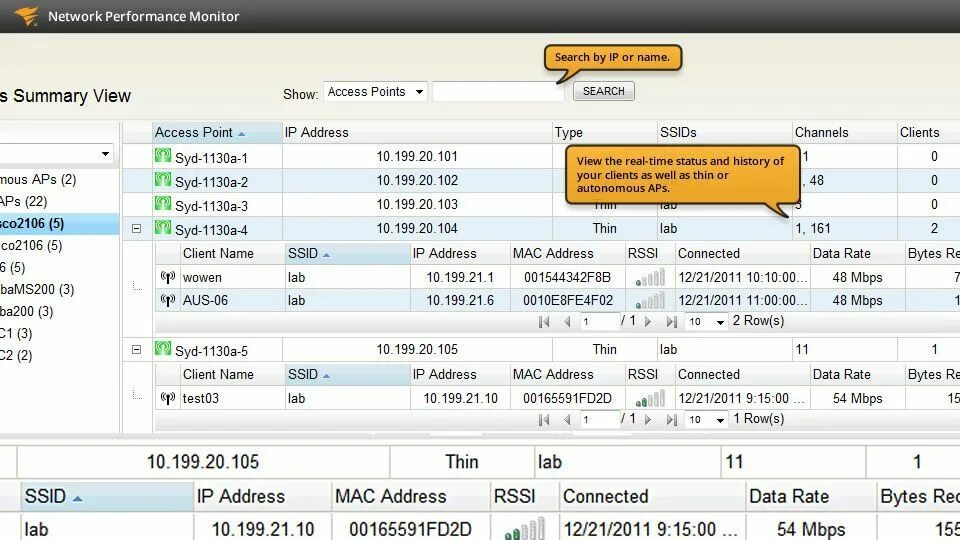Sort Syd-1130a-5 clients by SSID column
The image size is (960, 540).
point(347,374)
